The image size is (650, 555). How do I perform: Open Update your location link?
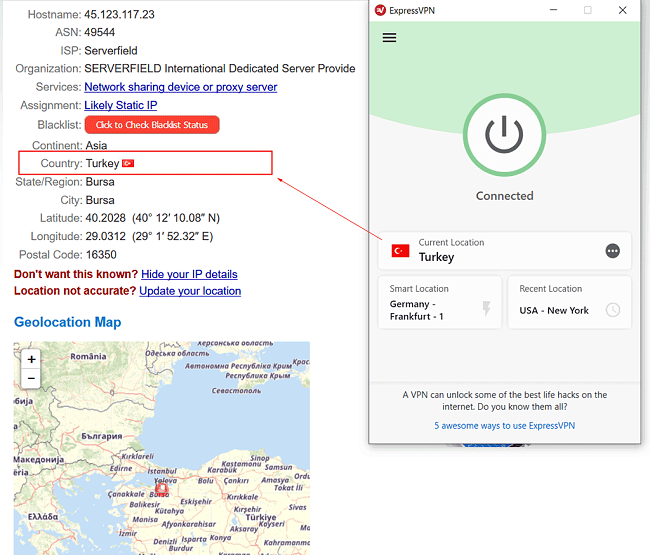point(190,291)
